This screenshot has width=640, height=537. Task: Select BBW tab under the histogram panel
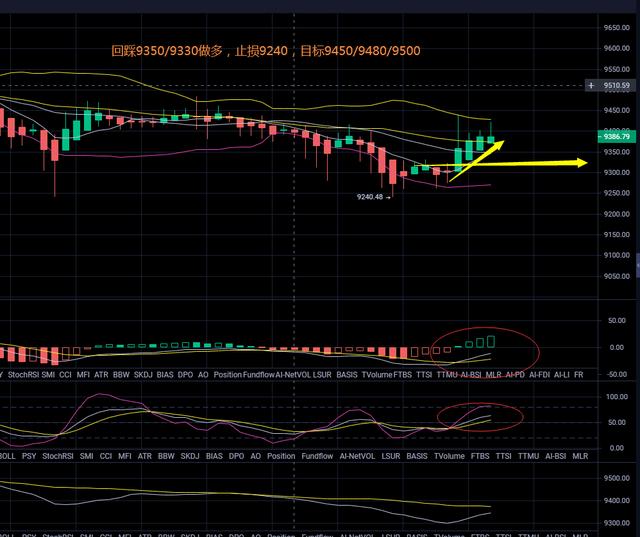pos(121,375)
